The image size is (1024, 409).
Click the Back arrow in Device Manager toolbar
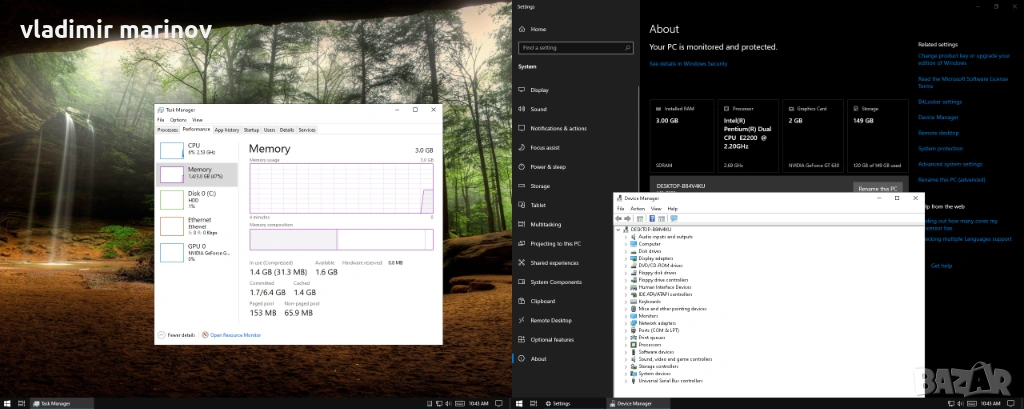click(620, 218)
